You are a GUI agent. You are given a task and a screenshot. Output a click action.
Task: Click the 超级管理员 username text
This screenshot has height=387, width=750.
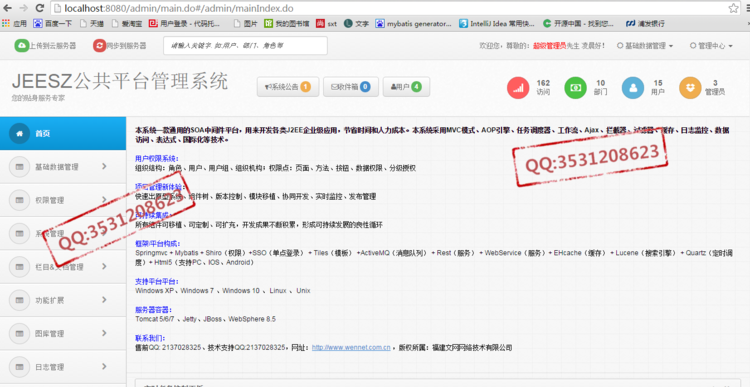click(550, 45)
